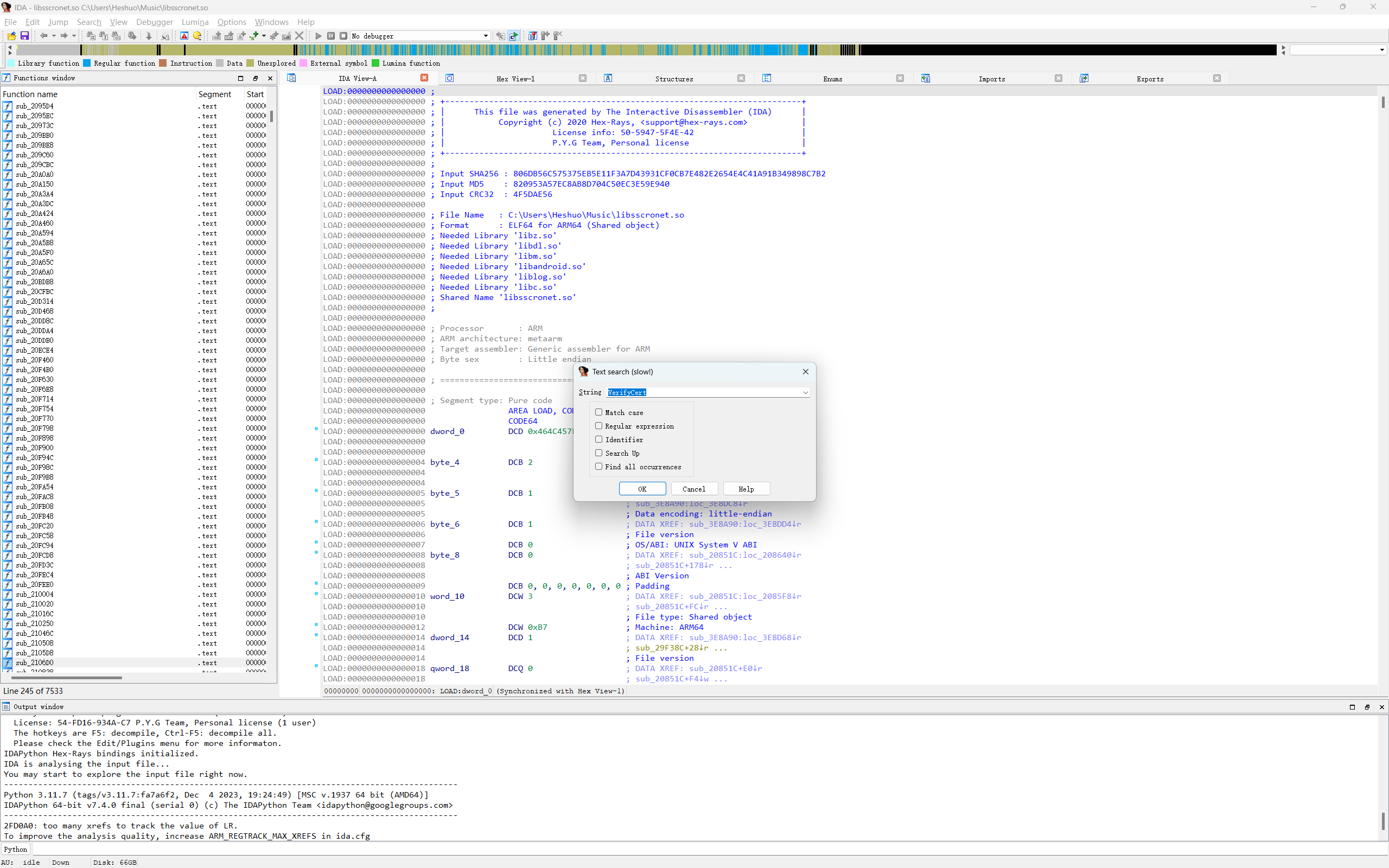The image size is (1389, 868).
Task: Click the navigation band color bar
Action: tap(574, 50)
